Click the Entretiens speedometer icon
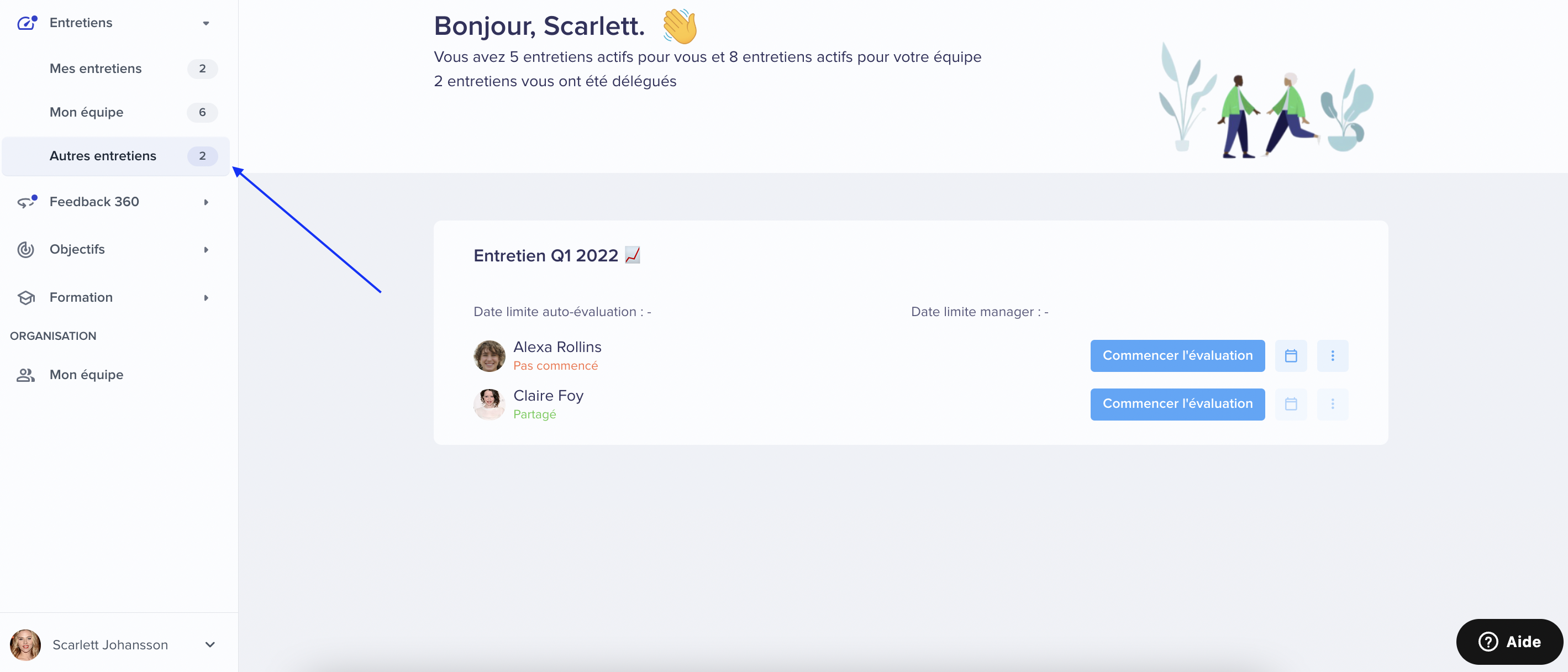 coord(26,23)
